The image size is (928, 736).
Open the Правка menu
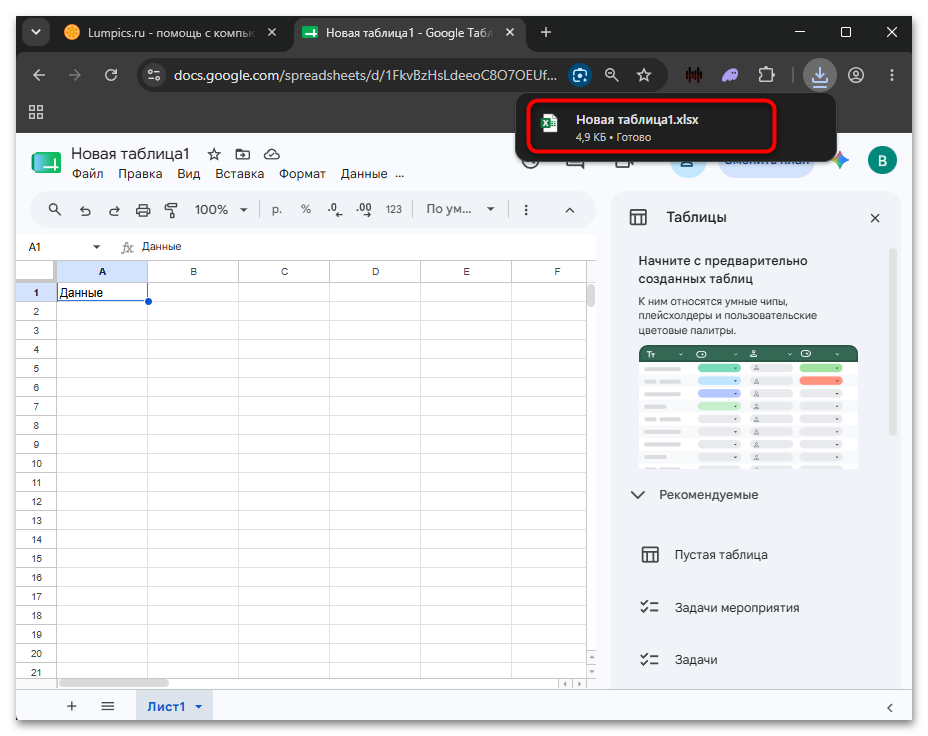tap(140, 174)
